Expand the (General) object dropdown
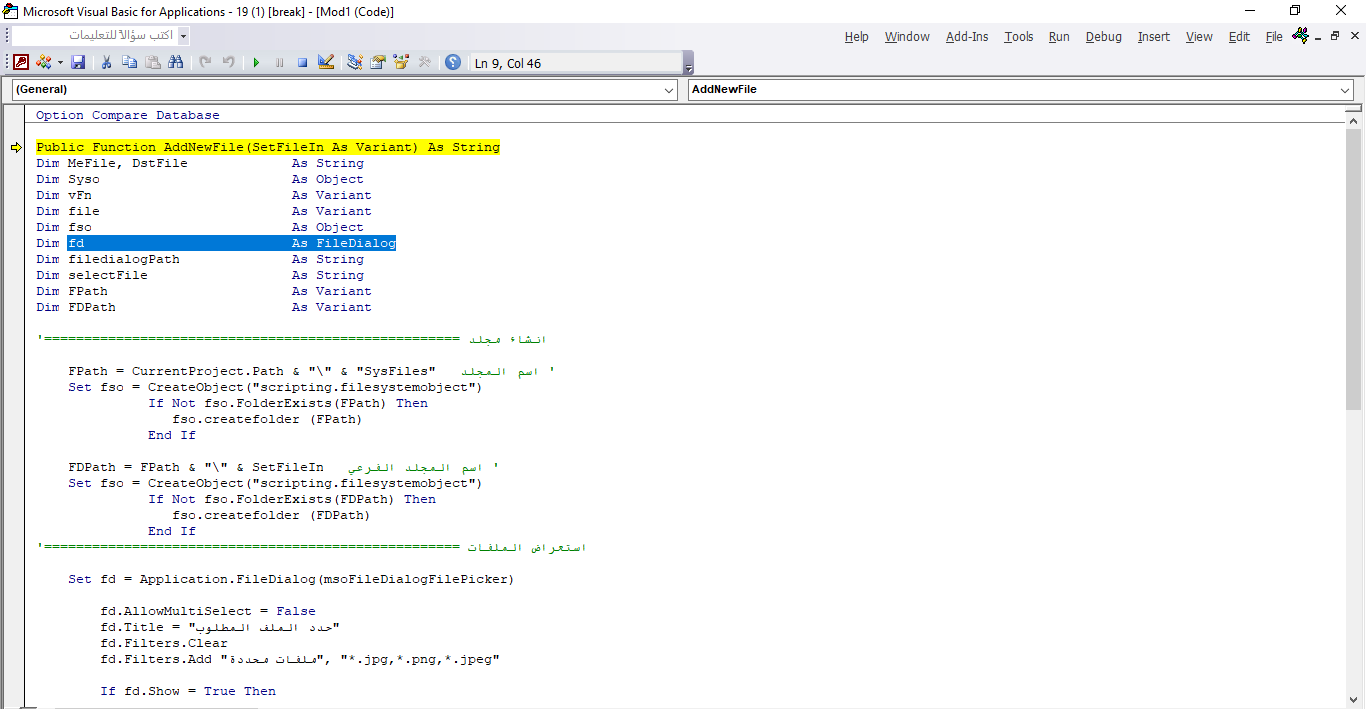The height and width of the screenshot is (709, 1366). [669, 90]
